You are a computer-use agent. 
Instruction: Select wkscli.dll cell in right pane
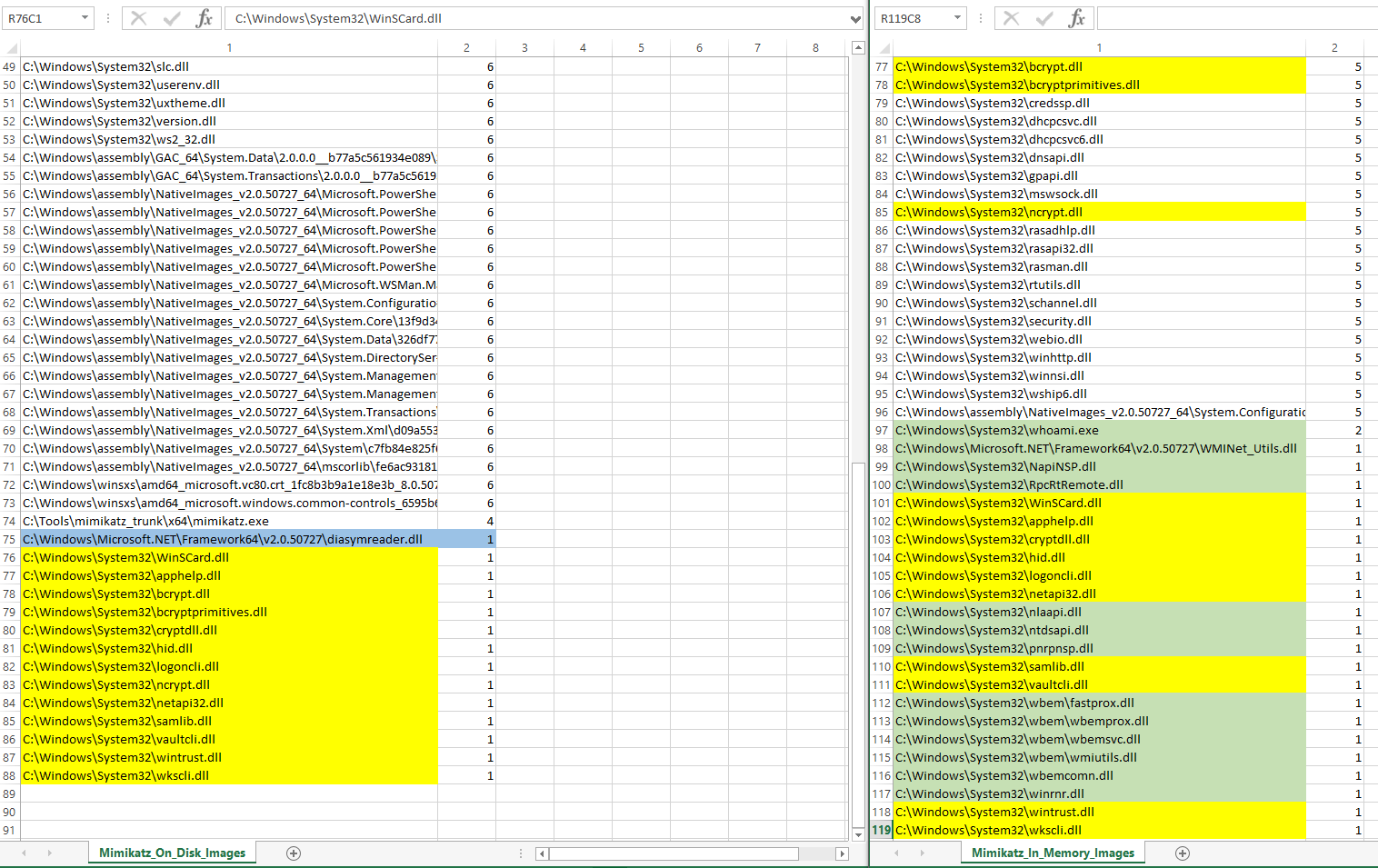[x=1099, y=830]
